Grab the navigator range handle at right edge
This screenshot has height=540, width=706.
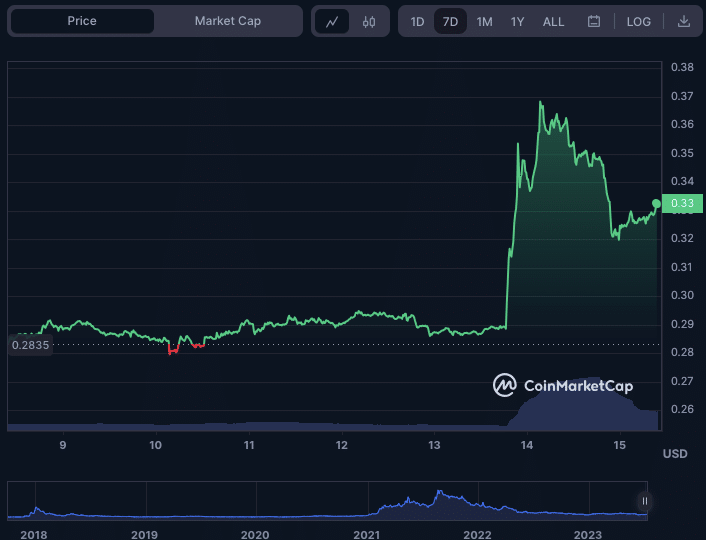645,501
